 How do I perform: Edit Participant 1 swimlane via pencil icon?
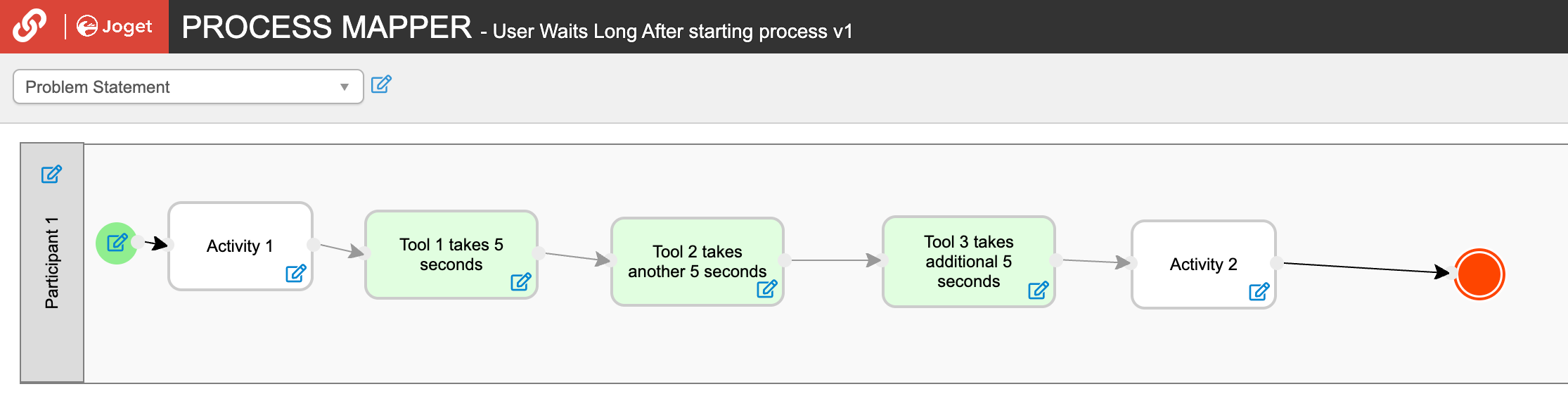(x=51, y=174)
